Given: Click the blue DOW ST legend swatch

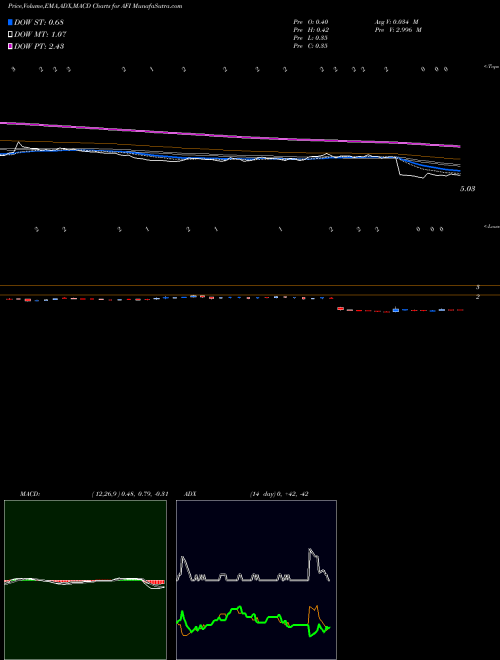Looking at the screenshot, I should tap(11, 22).
